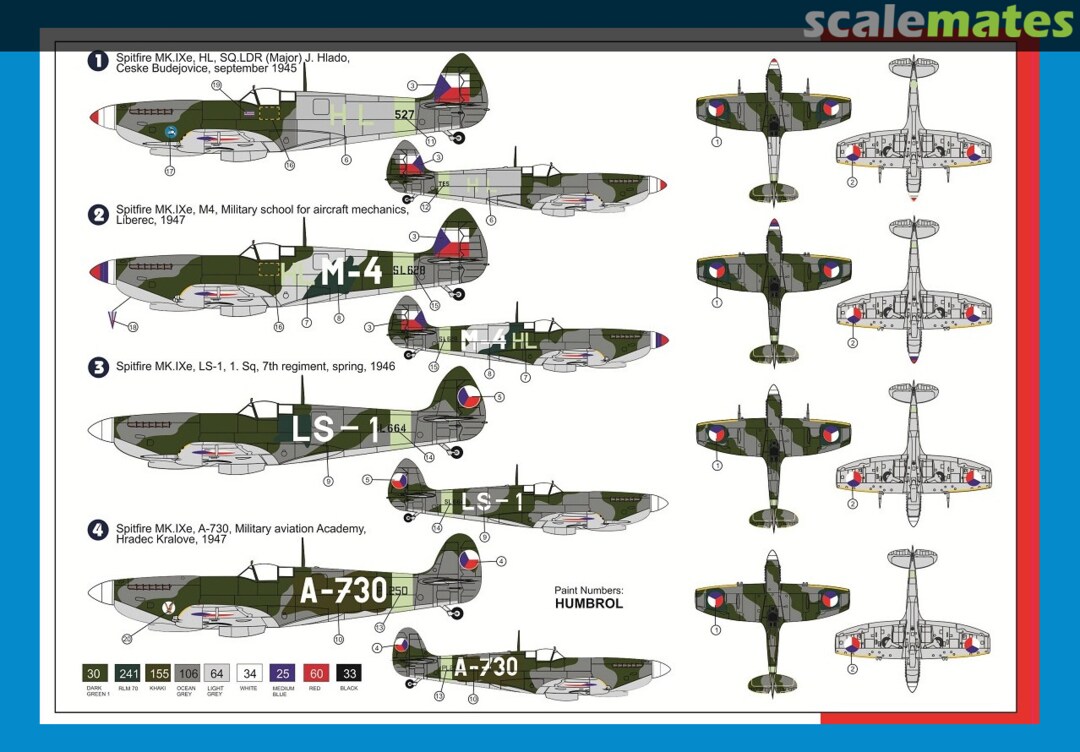Select the Red 60 color swatch
Image resolution: width=1080 pixels, height=752 pixels.
pos(316,673)
